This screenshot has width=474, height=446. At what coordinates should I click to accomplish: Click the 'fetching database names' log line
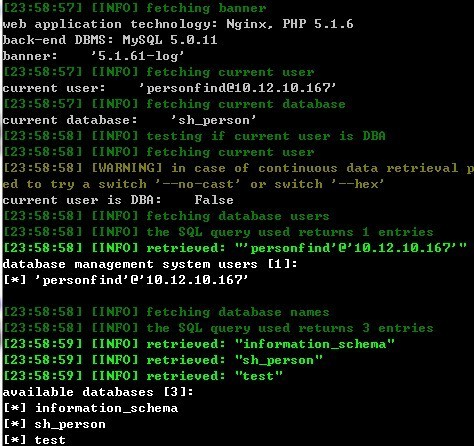(166, 312)
